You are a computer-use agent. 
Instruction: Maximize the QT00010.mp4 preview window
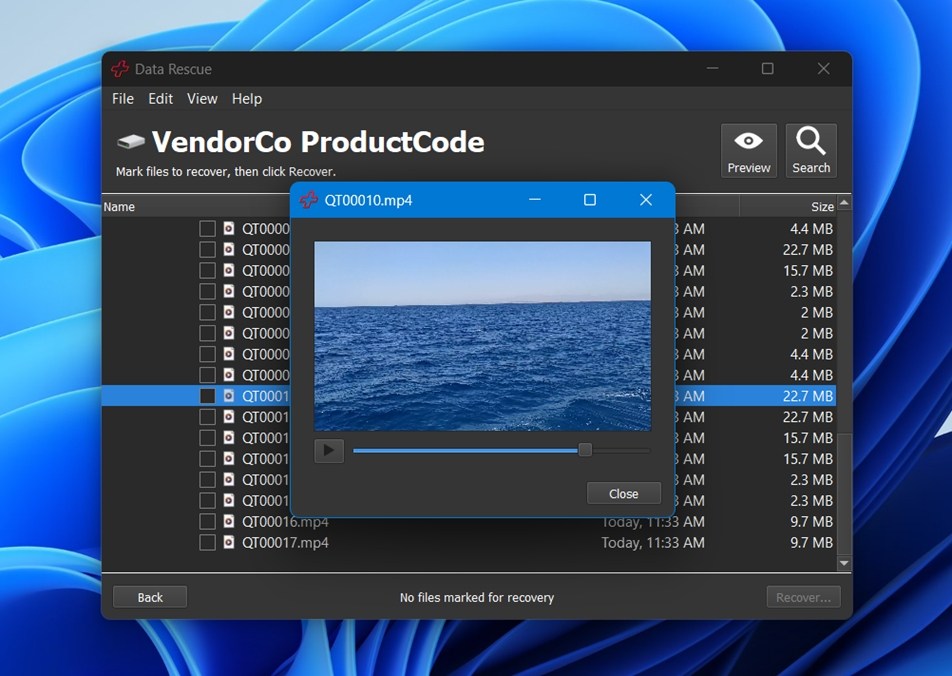590,200
